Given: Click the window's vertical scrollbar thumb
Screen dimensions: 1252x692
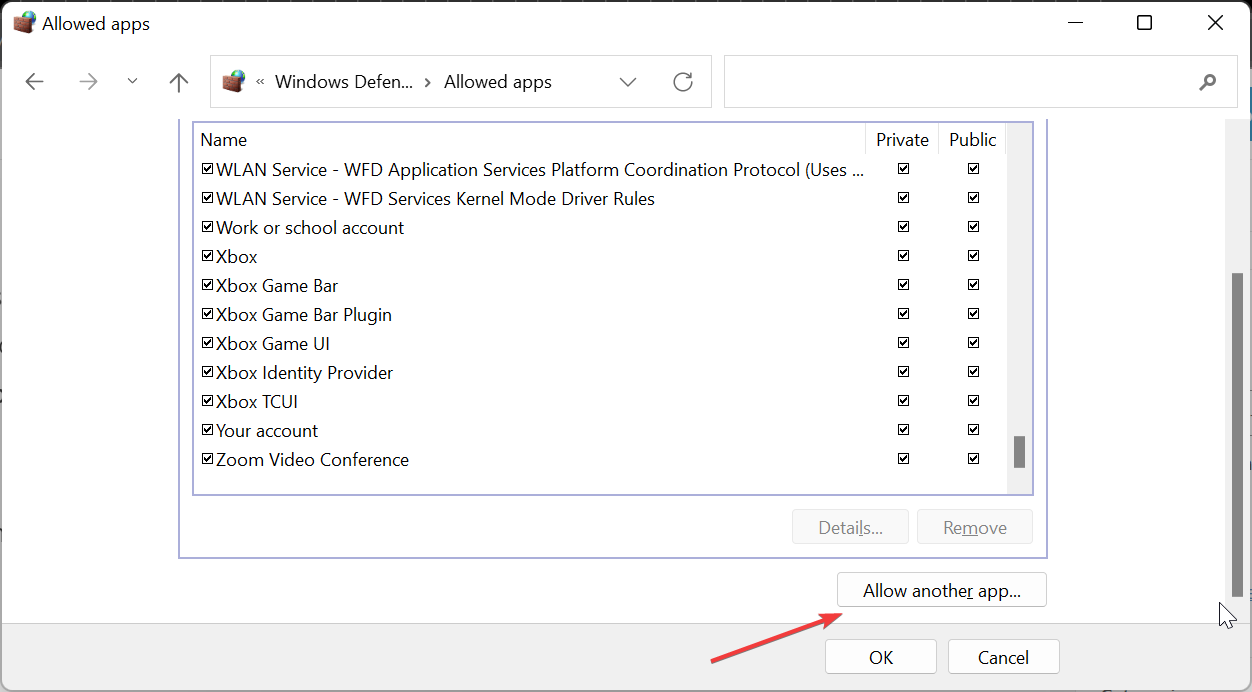Looking at the screenshot, I should tap(1238, 435).
